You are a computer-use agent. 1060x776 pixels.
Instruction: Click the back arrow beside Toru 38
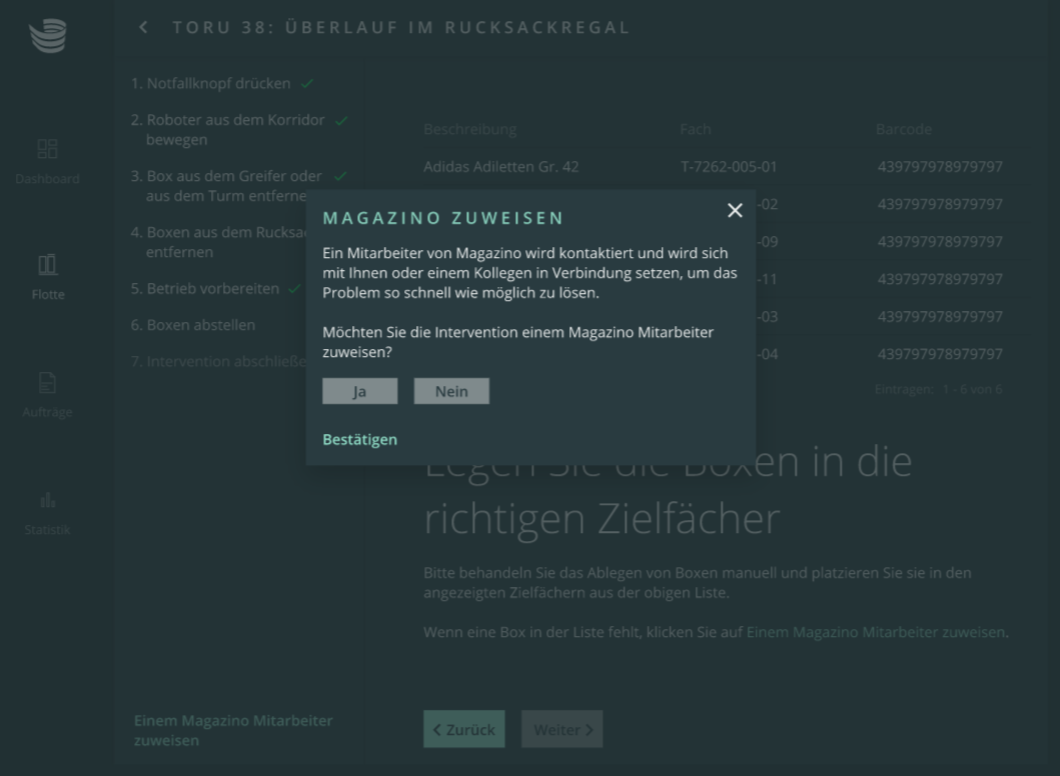(144, 27)
